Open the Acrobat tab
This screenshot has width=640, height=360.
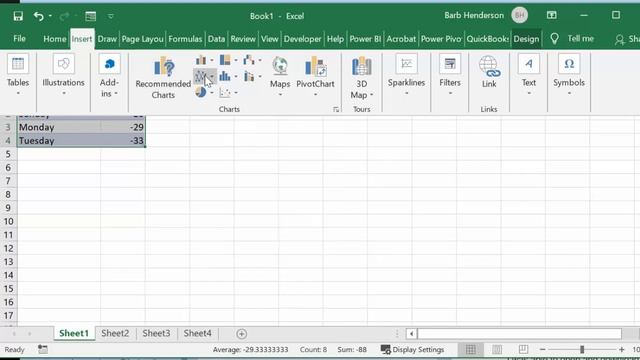coord(401,39)
